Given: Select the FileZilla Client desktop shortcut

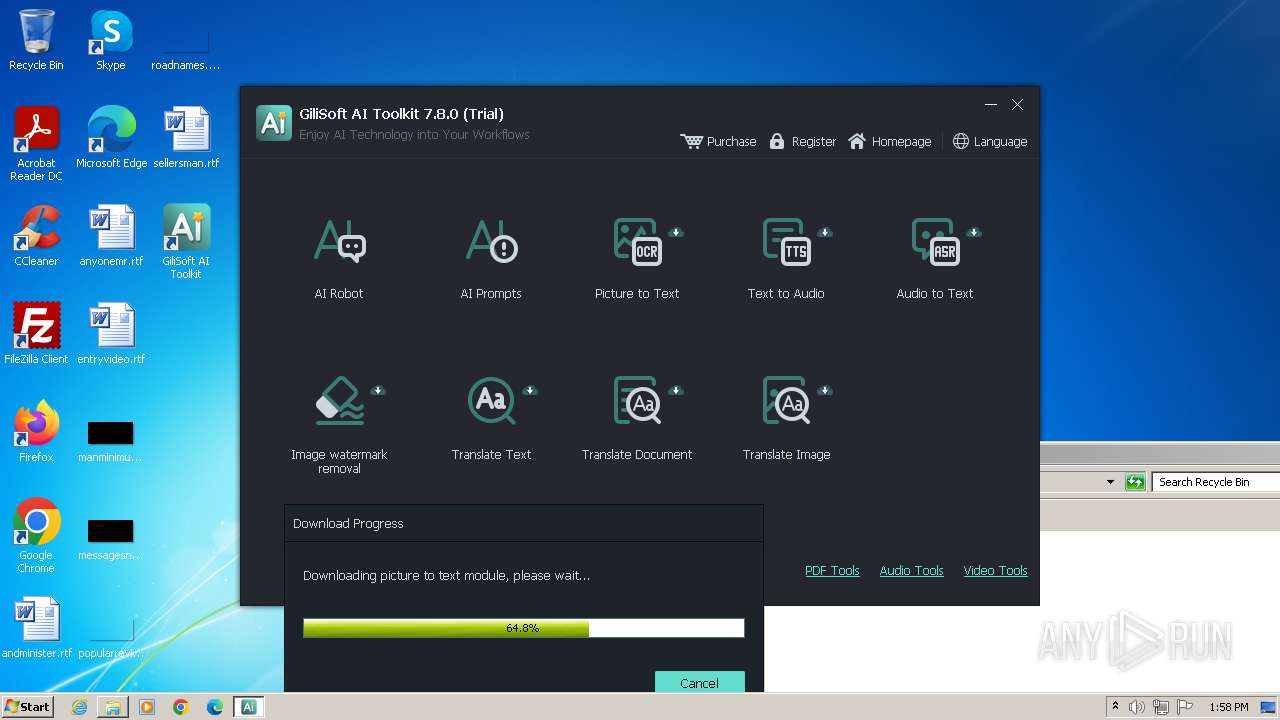Looking at the screenshot, I should click(x=36, y=334).
